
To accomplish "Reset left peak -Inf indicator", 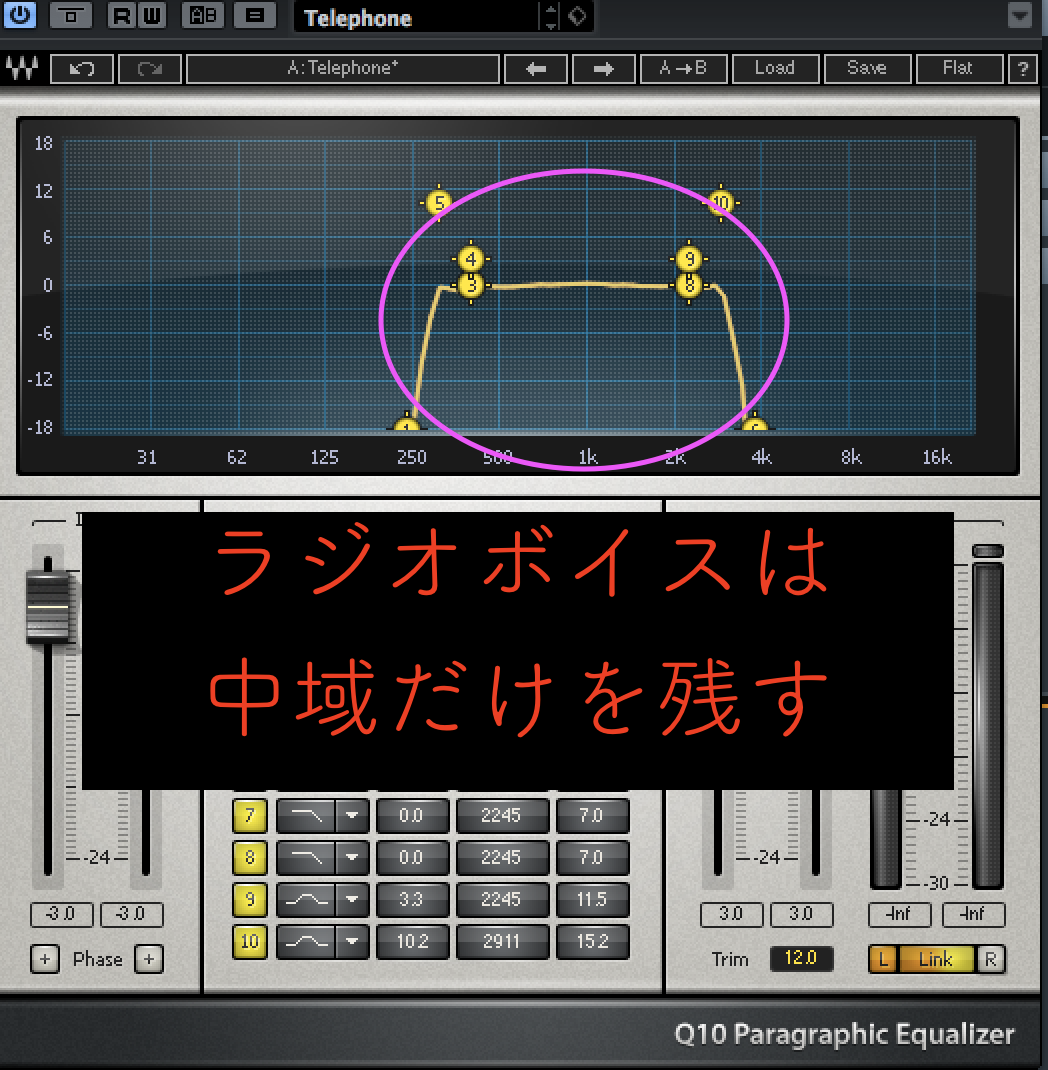I will click(x=900, y=914).
